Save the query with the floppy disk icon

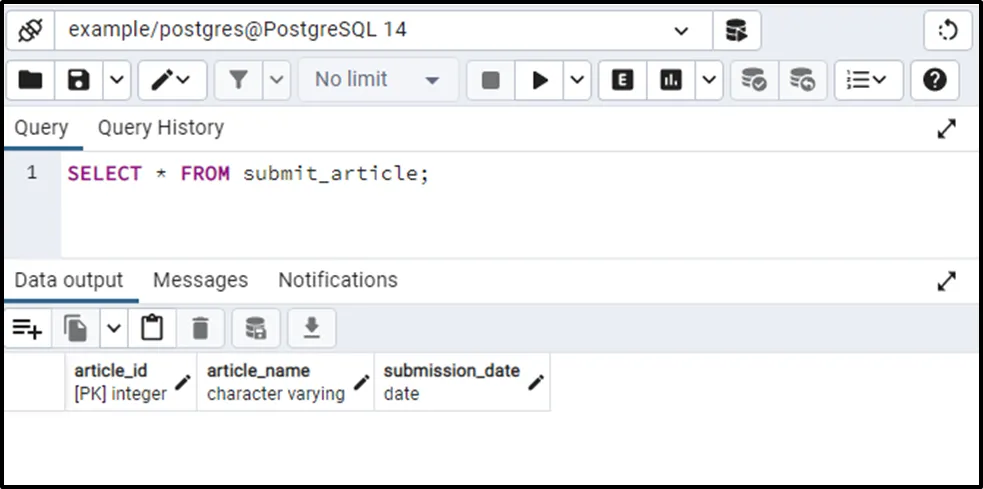click(x=78, y=80)
